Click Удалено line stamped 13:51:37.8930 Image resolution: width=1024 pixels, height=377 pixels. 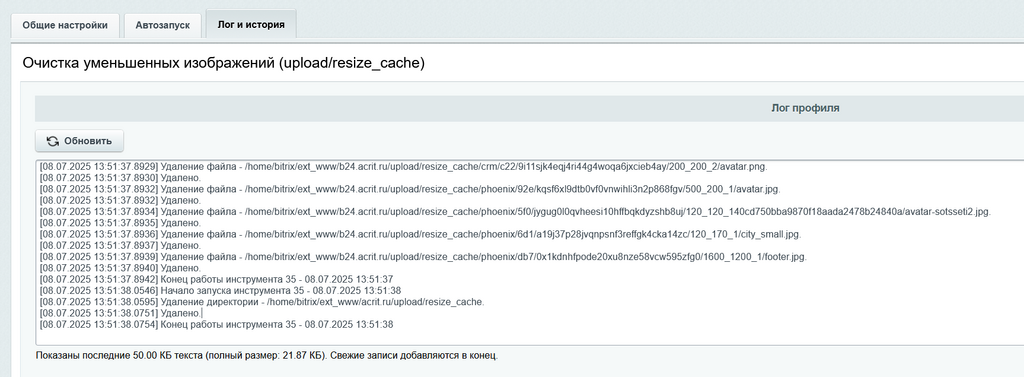120,178
